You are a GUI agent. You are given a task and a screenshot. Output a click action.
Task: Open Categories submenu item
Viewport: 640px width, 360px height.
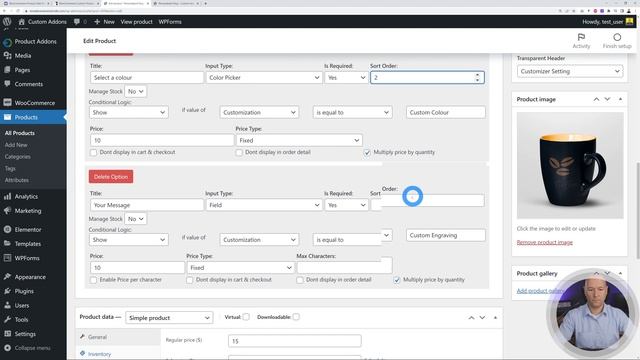click(18, 157)
